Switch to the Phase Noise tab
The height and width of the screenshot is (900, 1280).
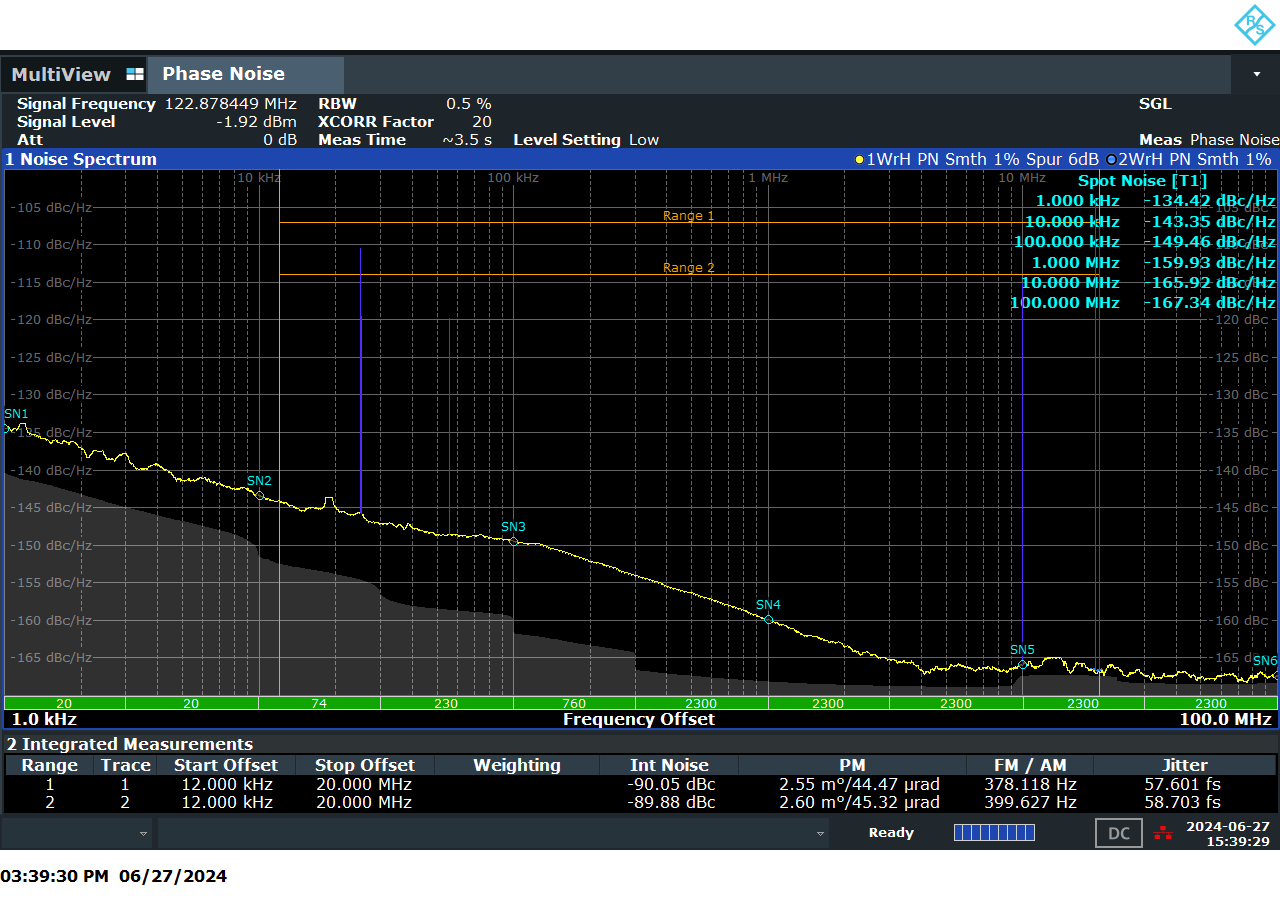(x=245, y=75)
